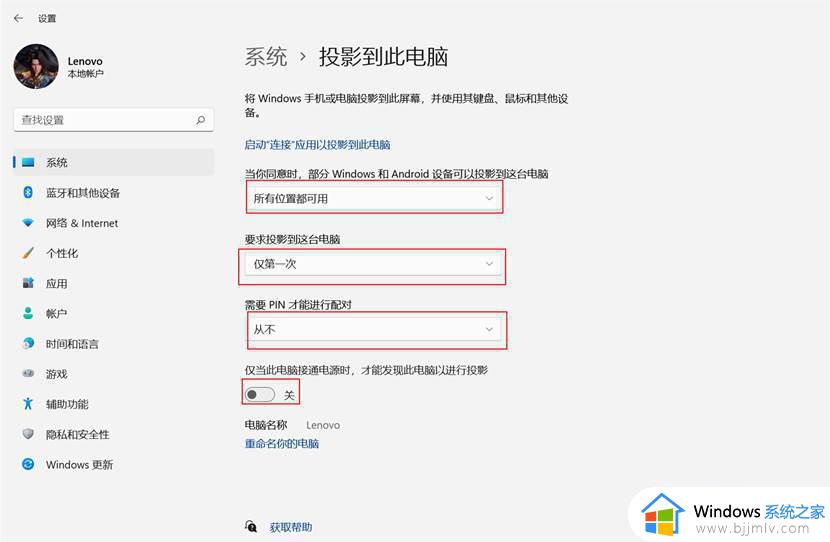Click the 应用 apps icon
This screenshot has width=830, height=542.
[x=28, y=283]
